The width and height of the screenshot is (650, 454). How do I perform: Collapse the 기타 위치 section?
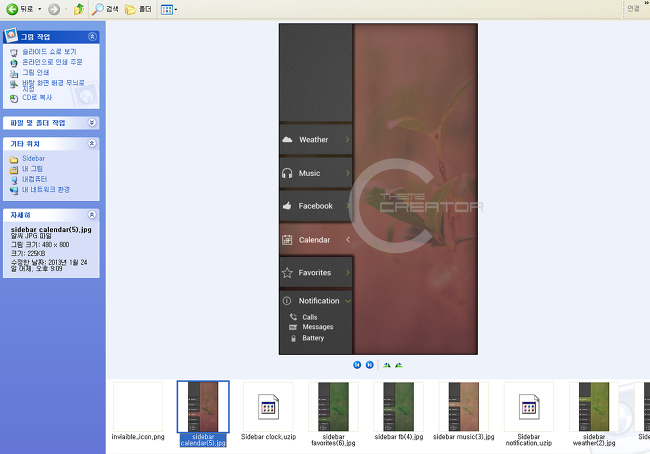(92, 143)
